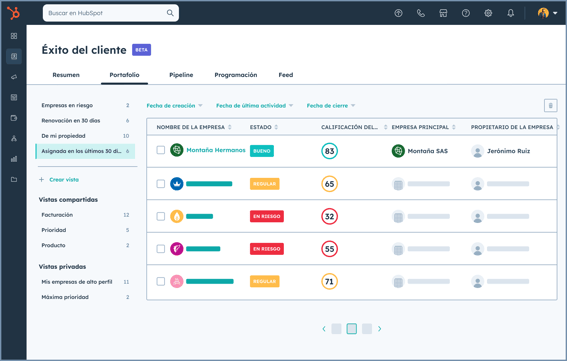
Task: Expand Fecha de cierre filter
Action: point(331,106)
